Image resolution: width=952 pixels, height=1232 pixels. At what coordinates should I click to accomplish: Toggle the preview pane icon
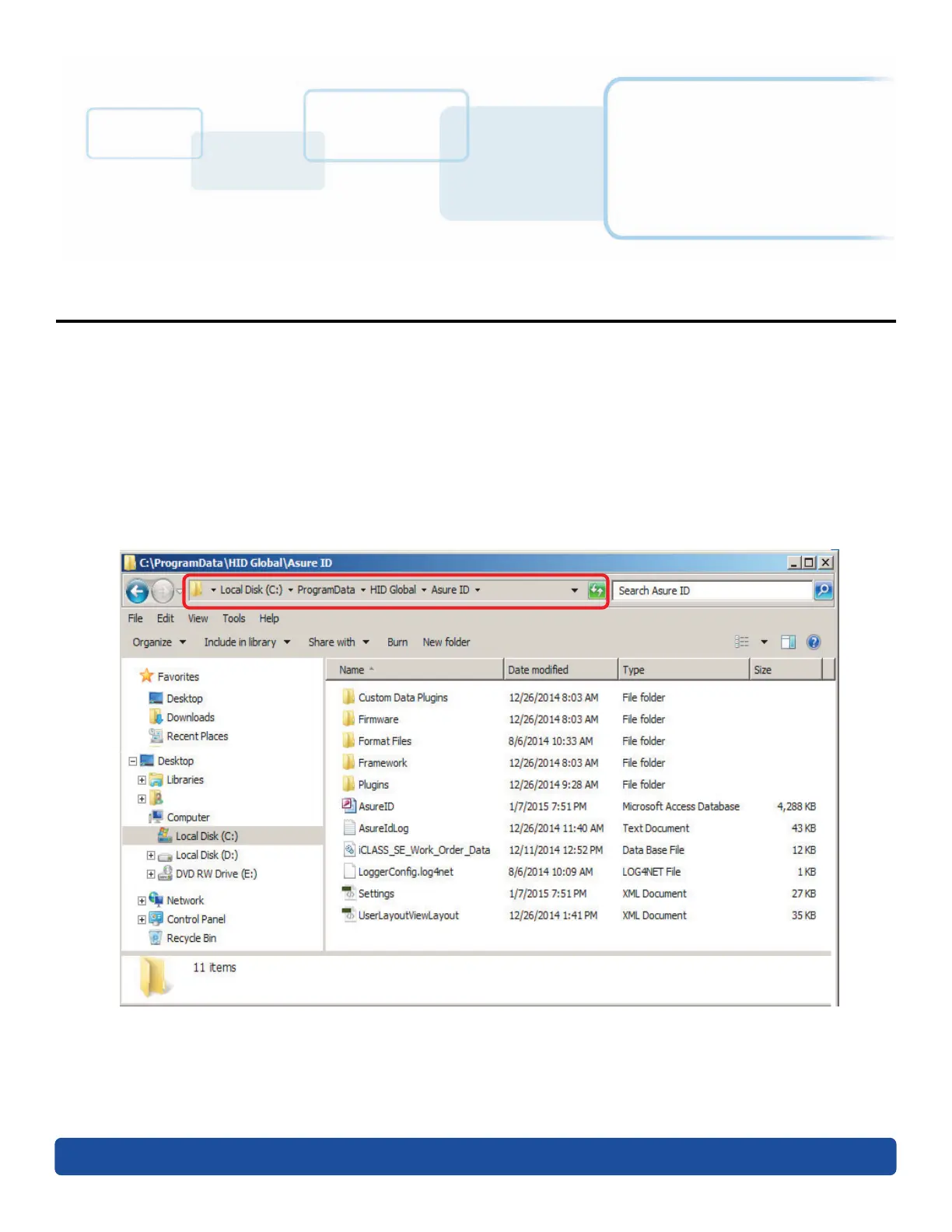pos(788,642)
